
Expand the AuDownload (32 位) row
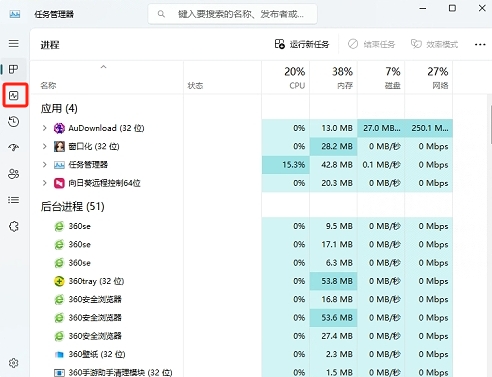pos(44,128)
